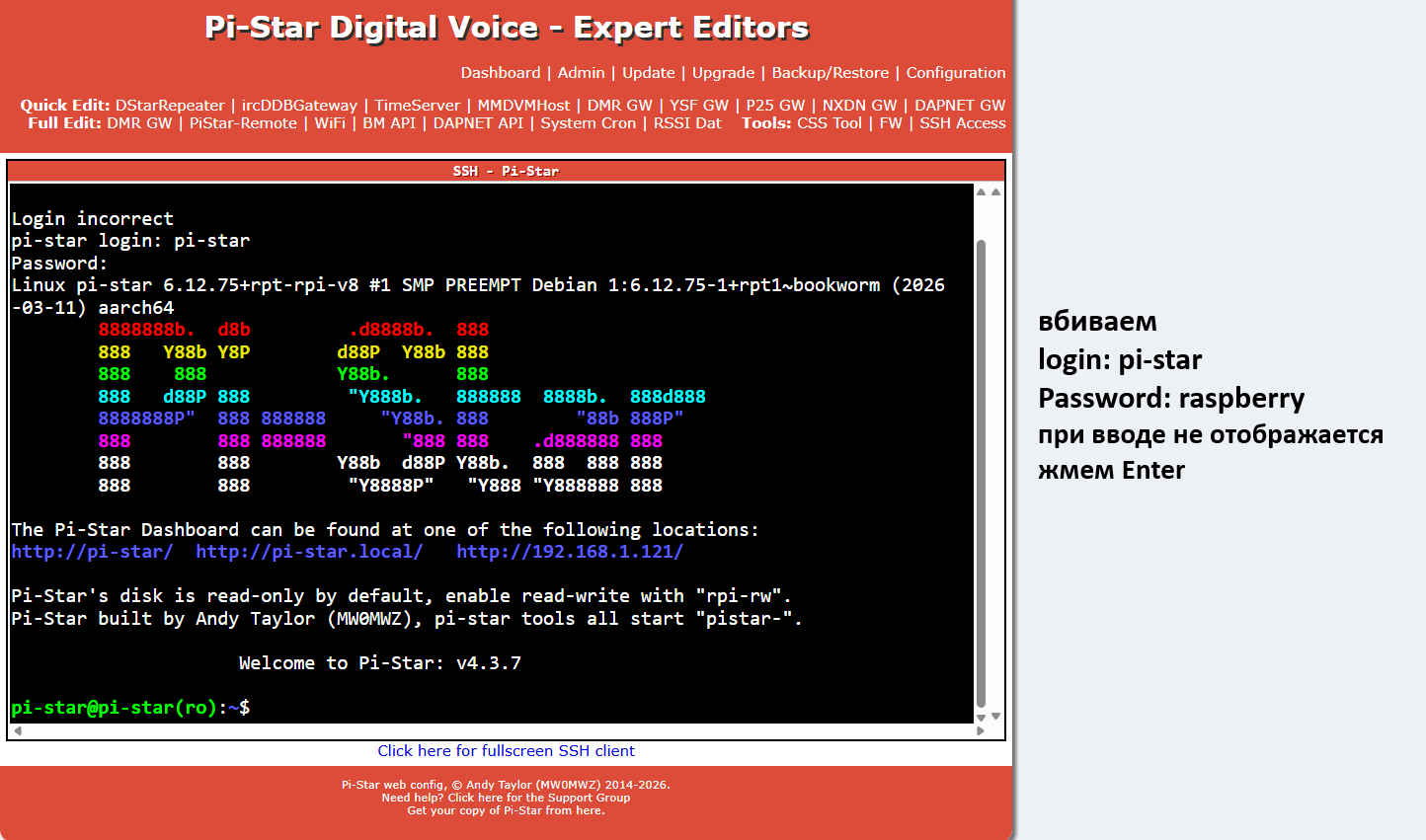Open the WiFi full editor
Image resolution: width=1426 pixels, height=840 pixels.
pos(330,123)
